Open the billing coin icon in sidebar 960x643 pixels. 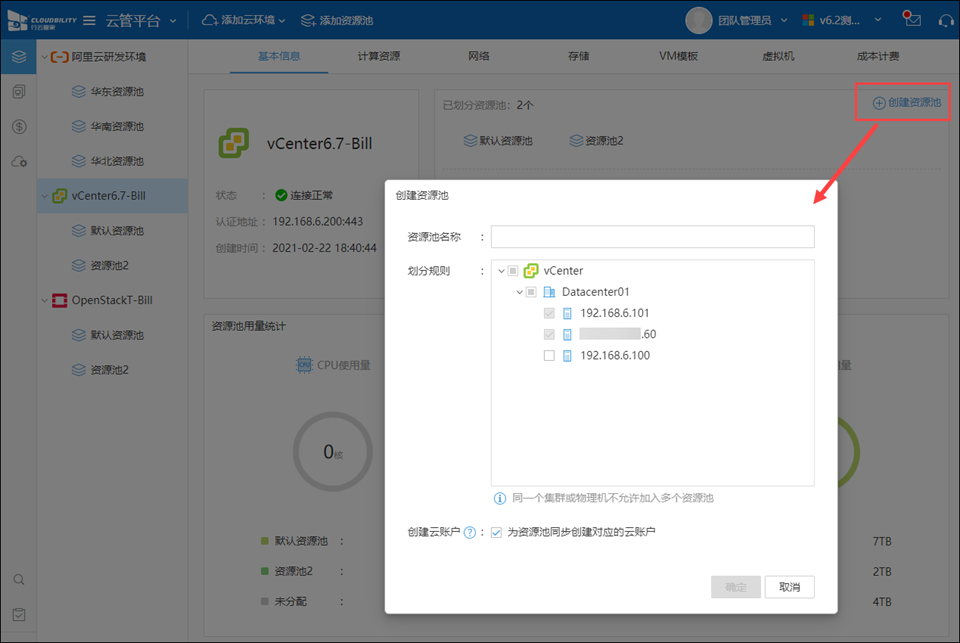(19, 127)
